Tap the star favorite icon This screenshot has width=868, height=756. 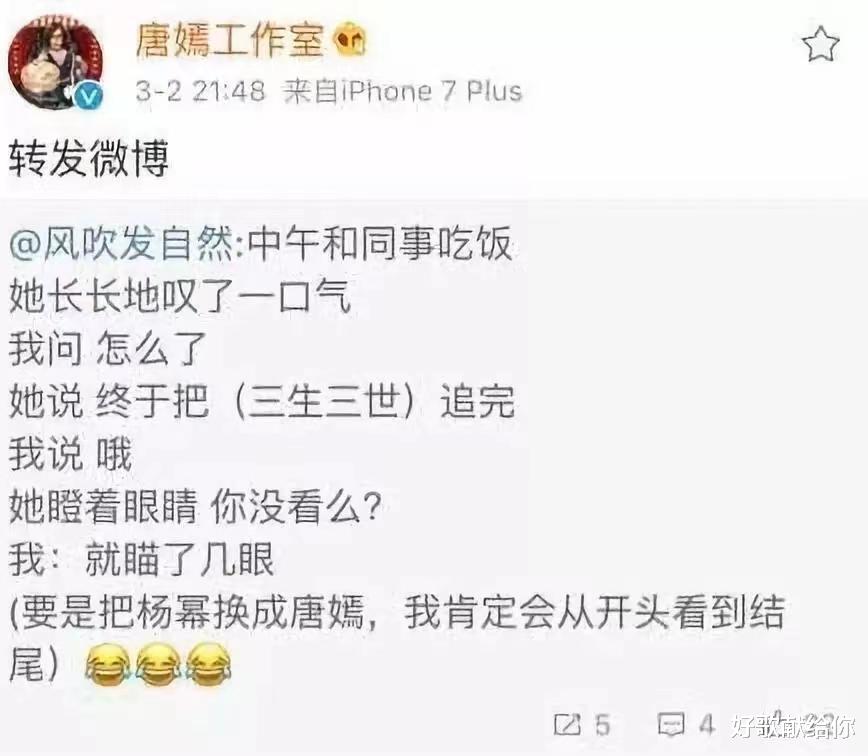[x=820, y=44]
